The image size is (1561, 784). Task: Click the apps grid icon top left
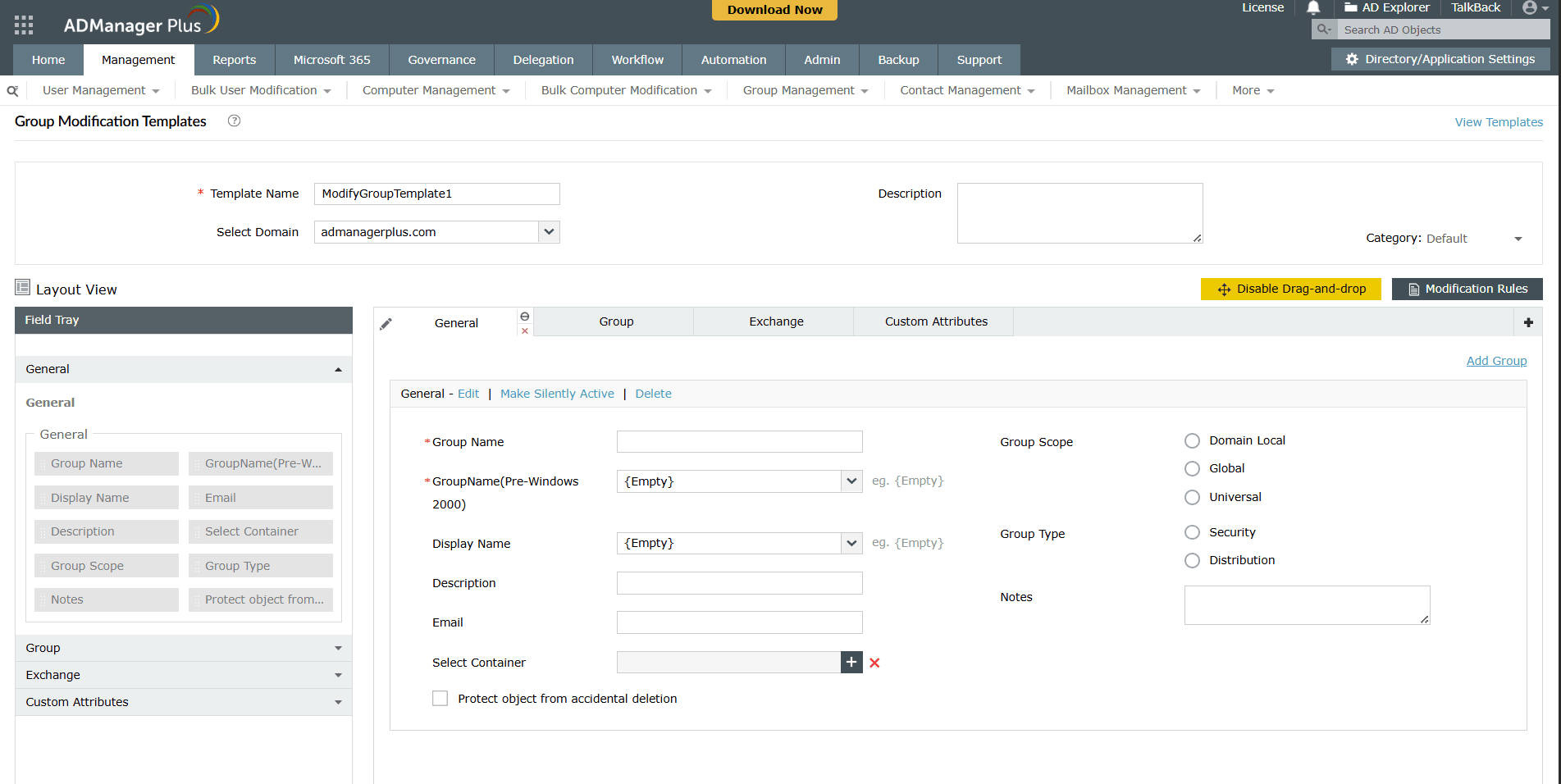(x=23, y=23)
